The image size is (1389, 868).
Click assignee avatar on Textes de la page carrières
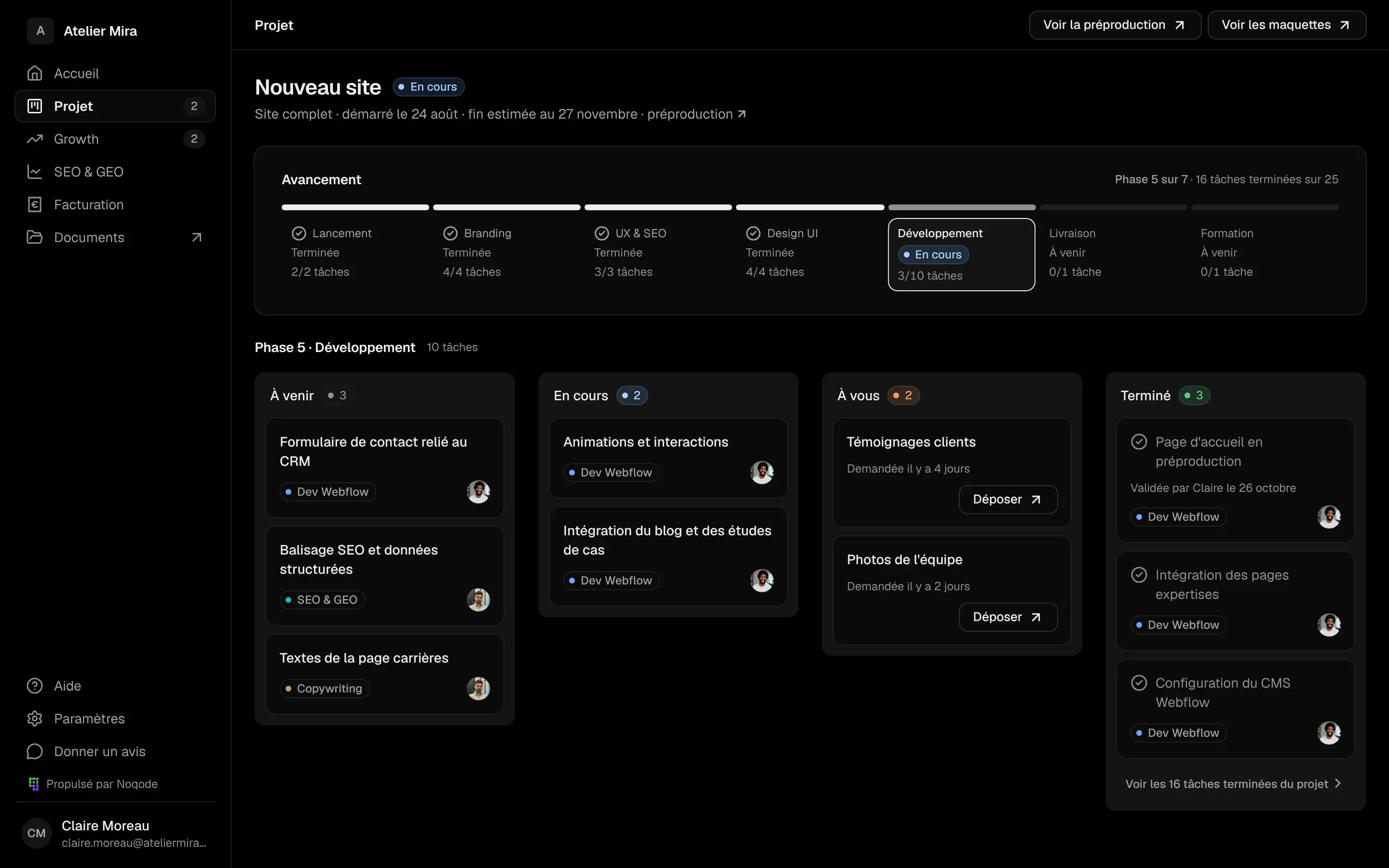[478, 688]
